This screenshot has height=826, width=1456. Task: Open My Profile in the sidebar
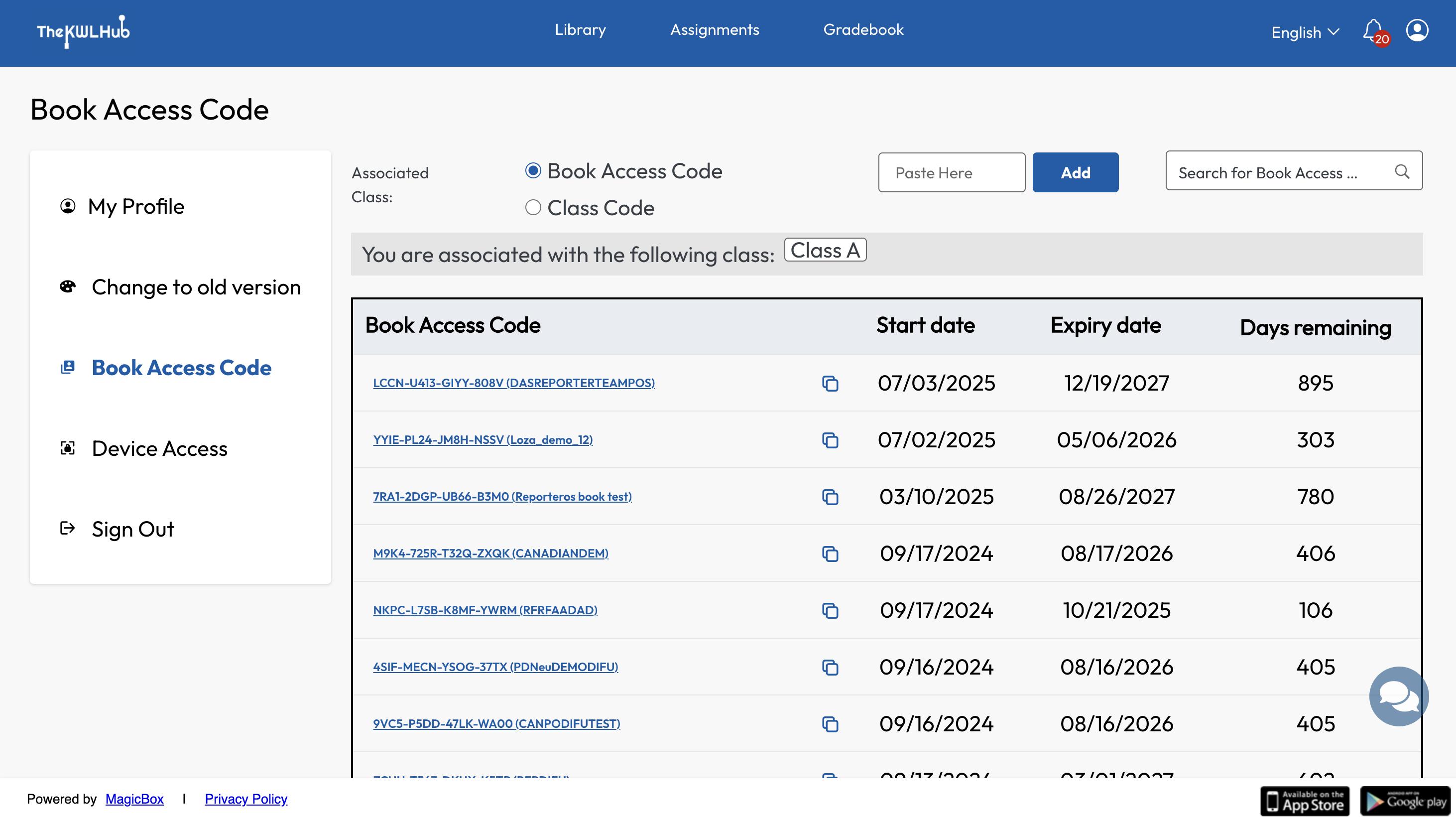tap(136, 206)
